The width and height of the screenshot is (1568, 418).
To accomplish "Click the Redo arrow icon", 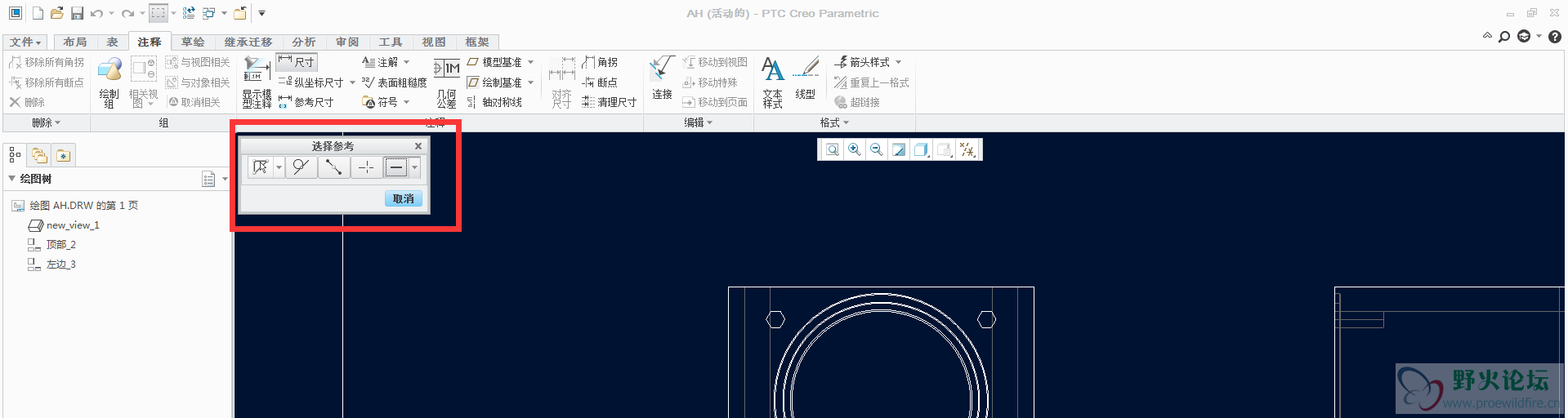I will point(127,13).
